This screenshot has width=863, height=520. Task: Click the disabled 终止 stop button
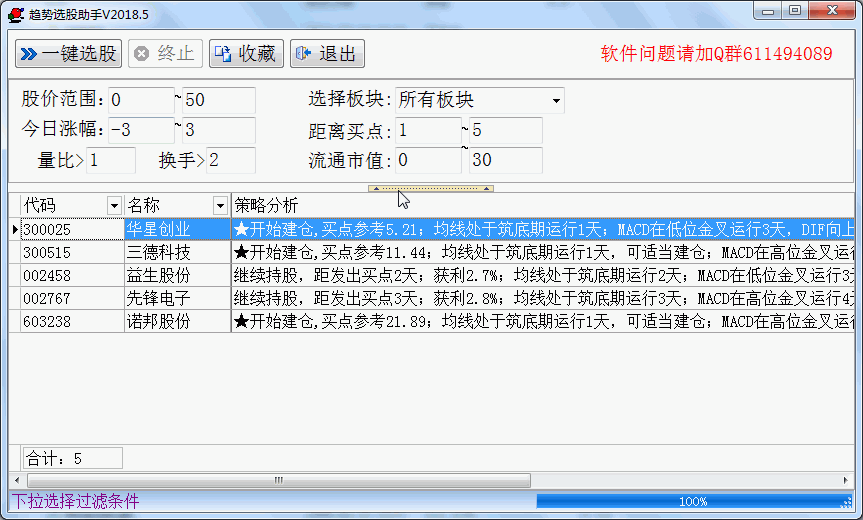(x=165, y=53)
